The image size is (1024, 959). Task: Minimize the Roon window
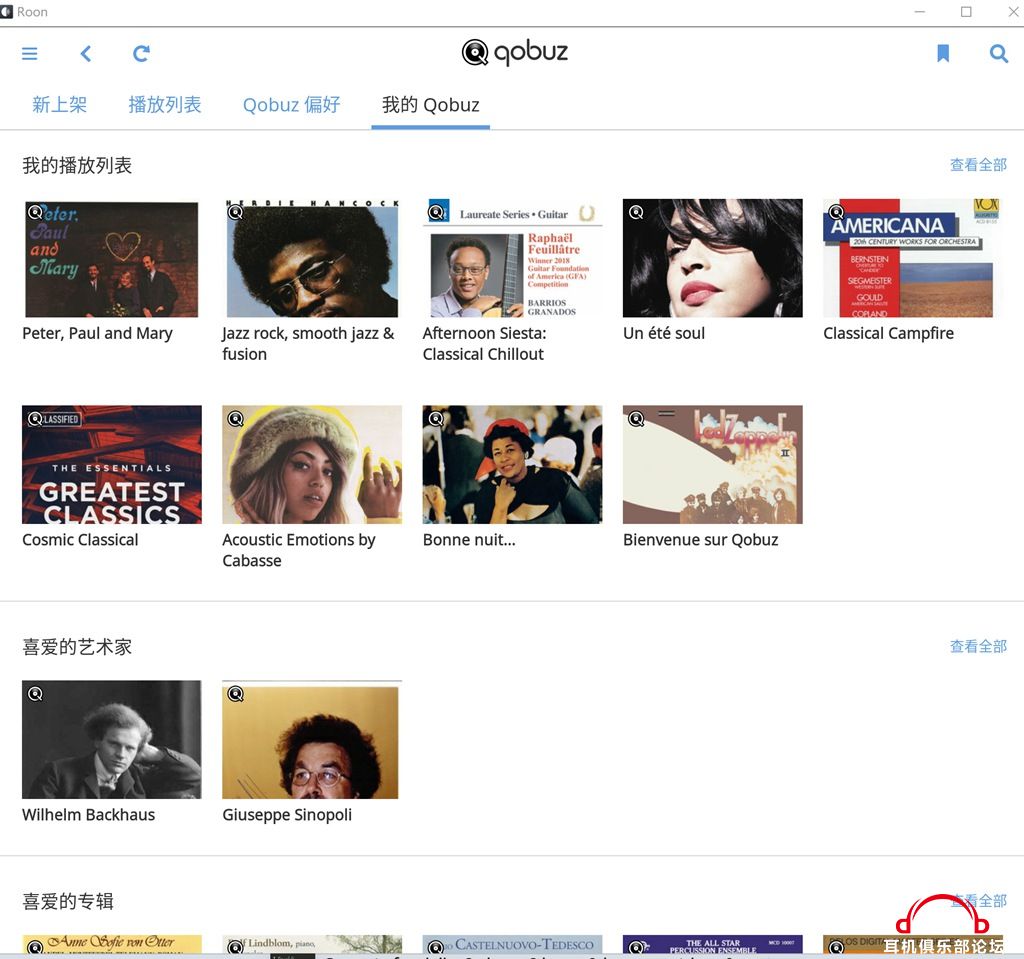click(x=920, y=12)
